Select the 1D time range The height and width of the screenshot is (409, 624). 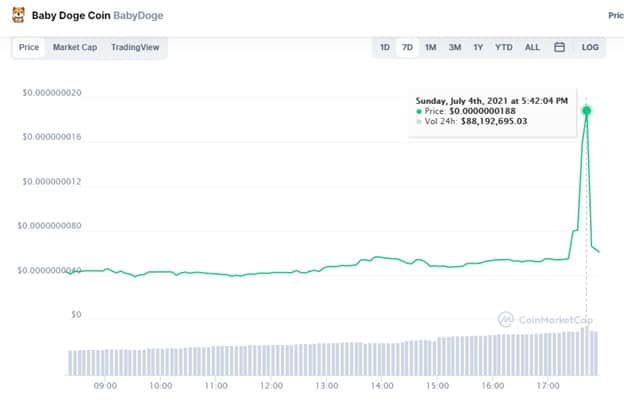coord(384,47)
